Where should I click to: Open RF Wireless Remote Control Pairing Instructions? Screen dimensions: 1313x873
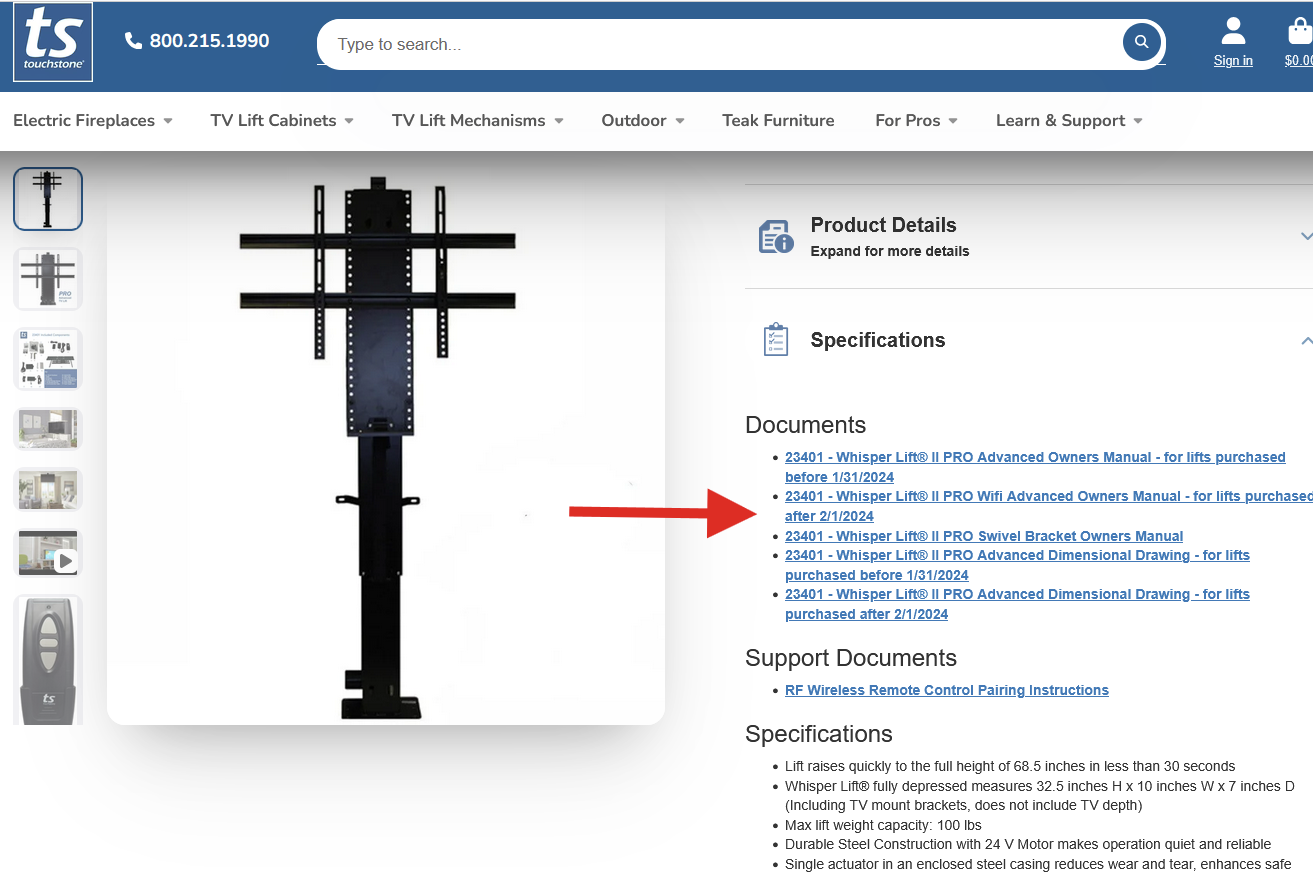pyautogui.click(x=947, y=690)
